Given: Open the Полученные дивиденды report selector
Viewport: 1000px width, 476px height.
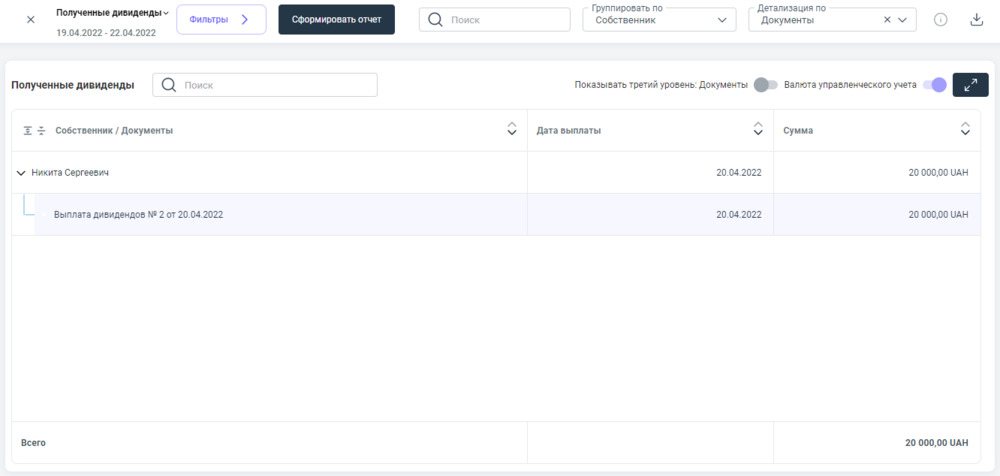Looking at the screenshot, I should point(112,13).
